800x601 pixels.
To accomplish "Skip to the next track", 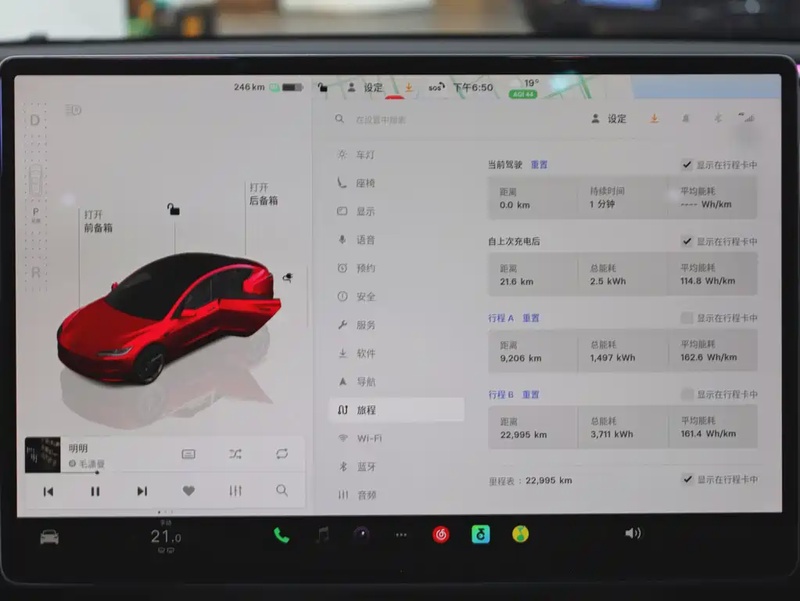I will [142, 491].
